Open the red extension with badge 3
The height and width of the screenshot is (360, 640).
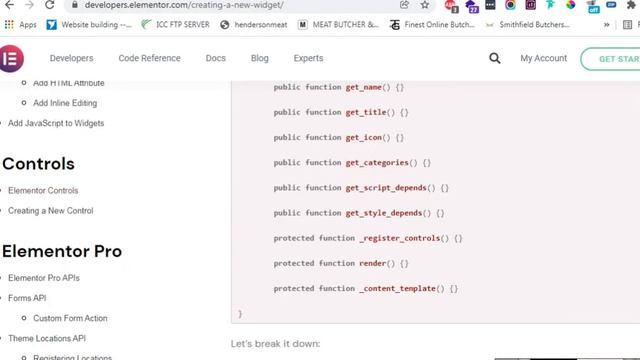tap(451, 6)
